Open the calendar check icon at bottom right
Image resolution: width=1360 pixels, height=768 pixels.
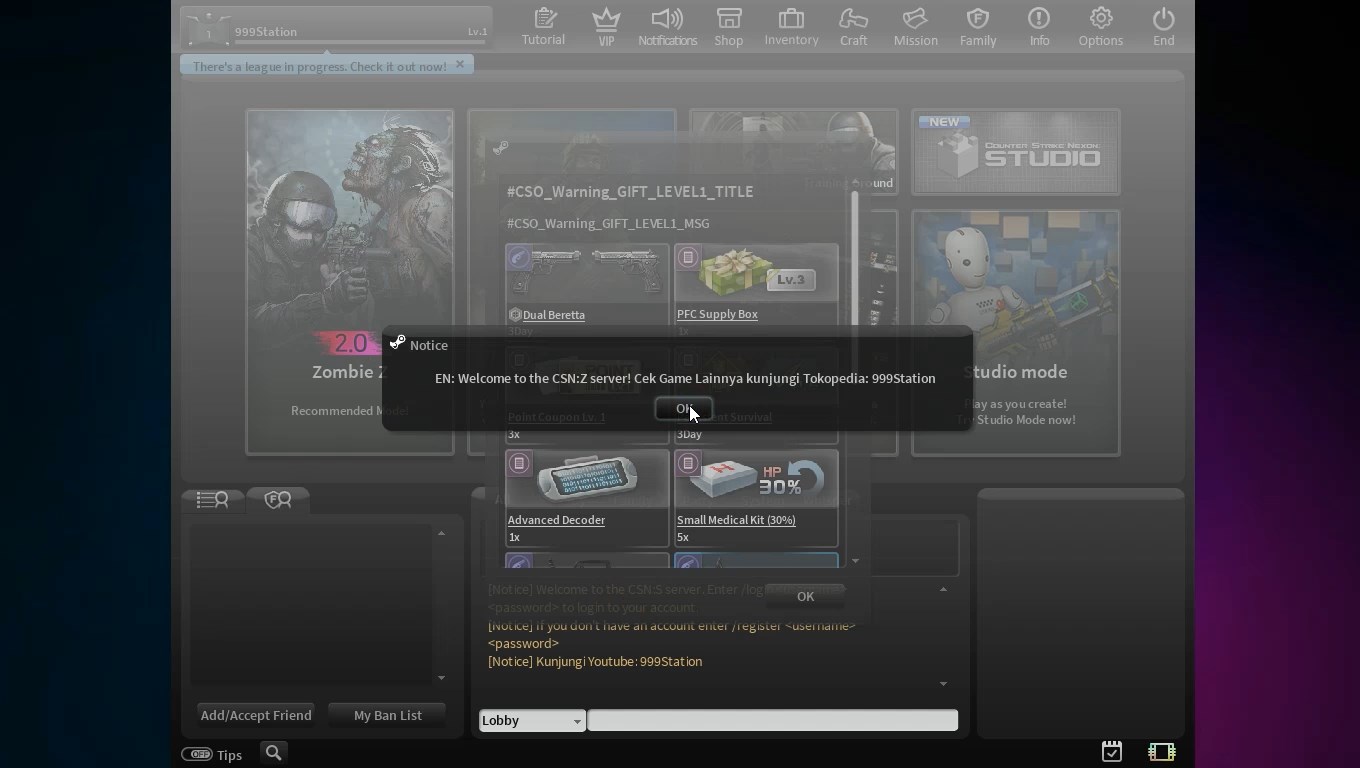tap(1111, 751)
